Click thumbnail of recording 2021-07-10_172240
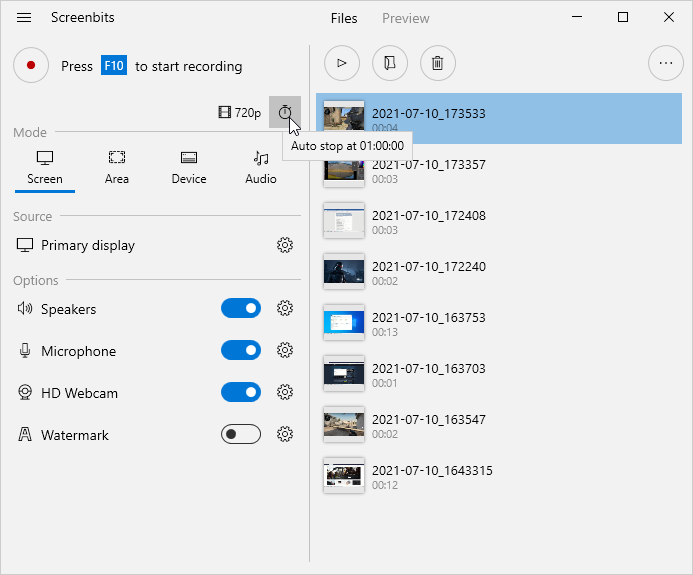The width and height of the screenshot is (693, 575). 344,271
